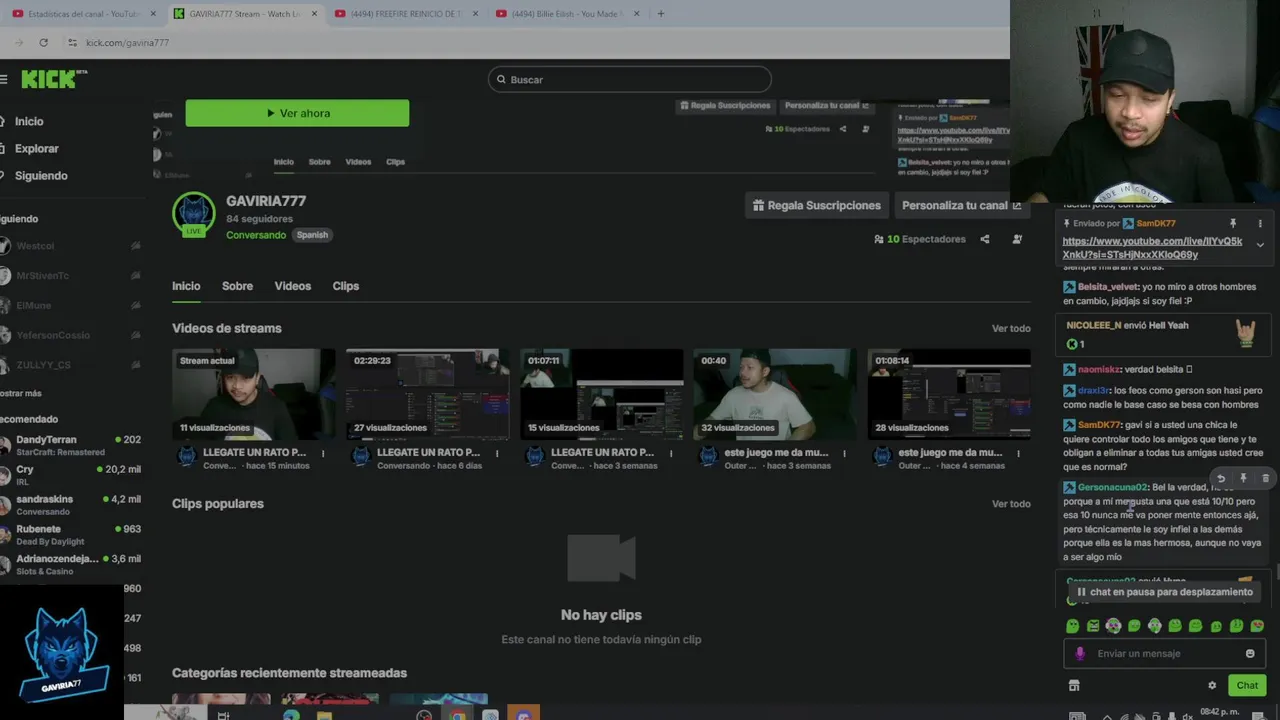
Task: Expand the pinned YouTube link message
Action: click(x=1260, y=245)
